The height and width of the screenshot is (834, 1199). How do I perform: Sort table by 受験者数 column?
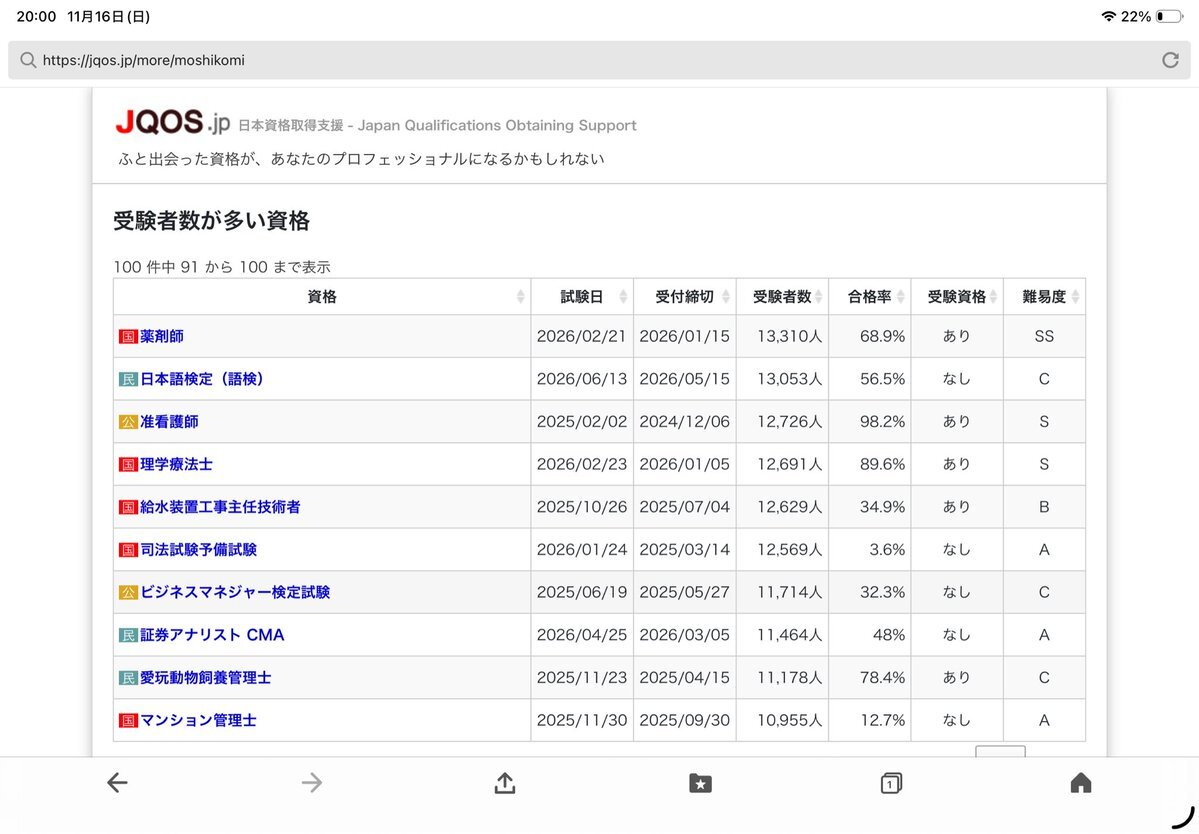[x=782, y=297]
